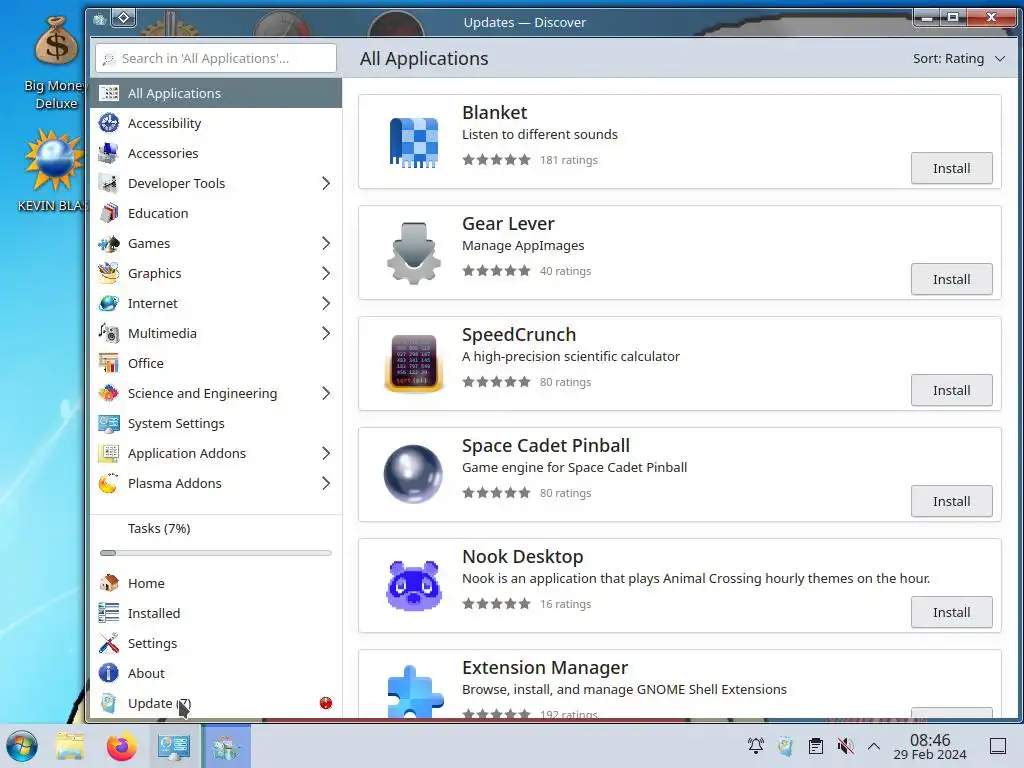Viewport: 1024px width, 768px height.
Task: Click the pin window titlebar icon
Action: pos(123,18)
